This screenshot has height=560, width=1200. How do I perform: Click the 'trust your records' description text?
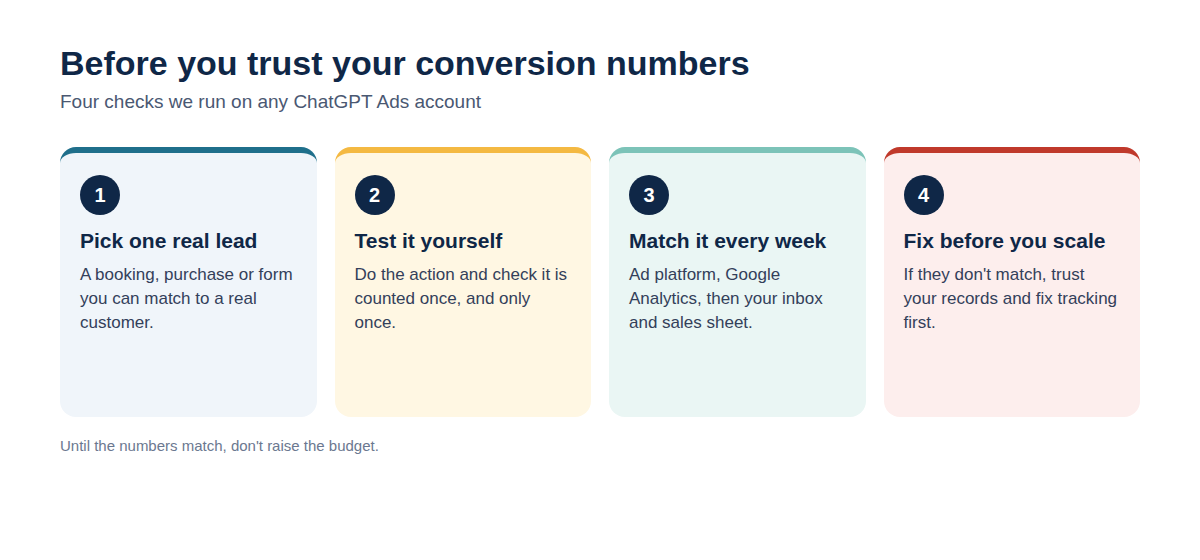1011,298
